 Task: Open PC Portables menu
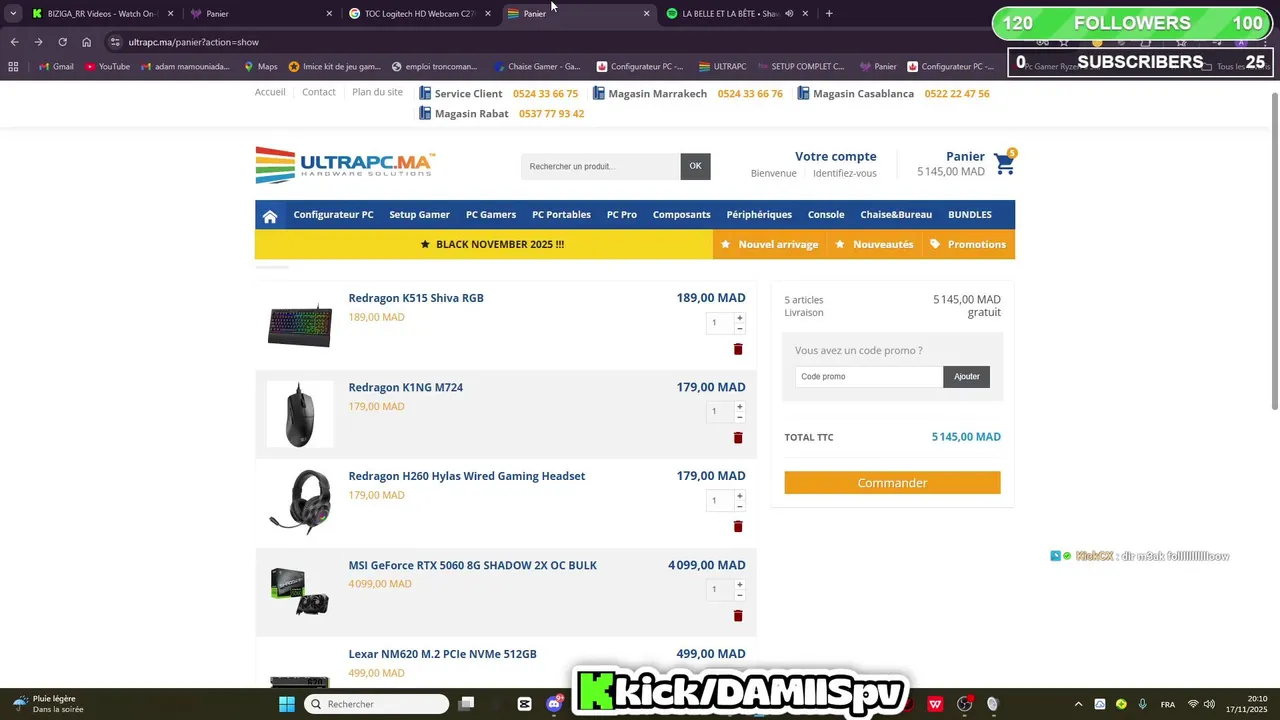click(x=561, y=215)
